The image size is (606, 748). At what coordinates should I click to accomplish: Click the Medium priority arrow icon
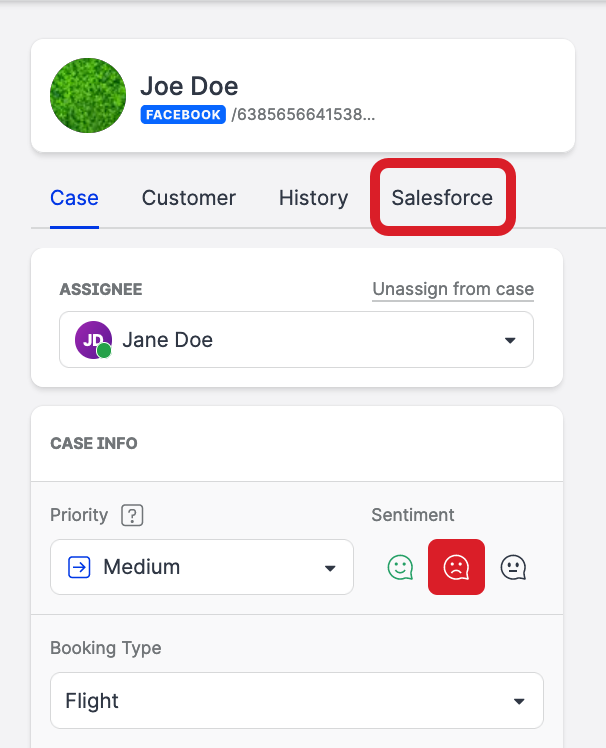click(x=79, y=567)
